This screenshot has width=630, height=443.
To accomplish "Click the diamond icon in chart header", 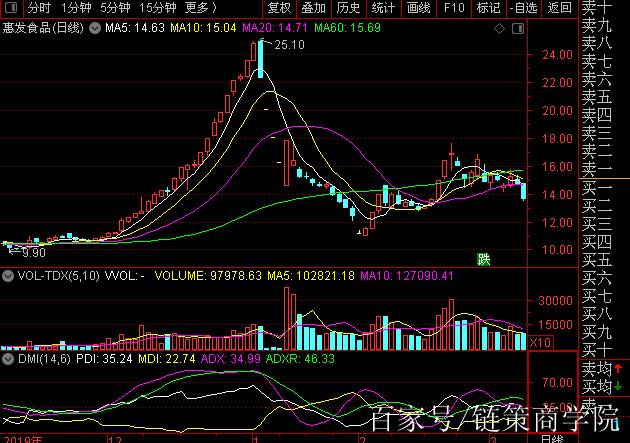I will [x=499, y=29].
